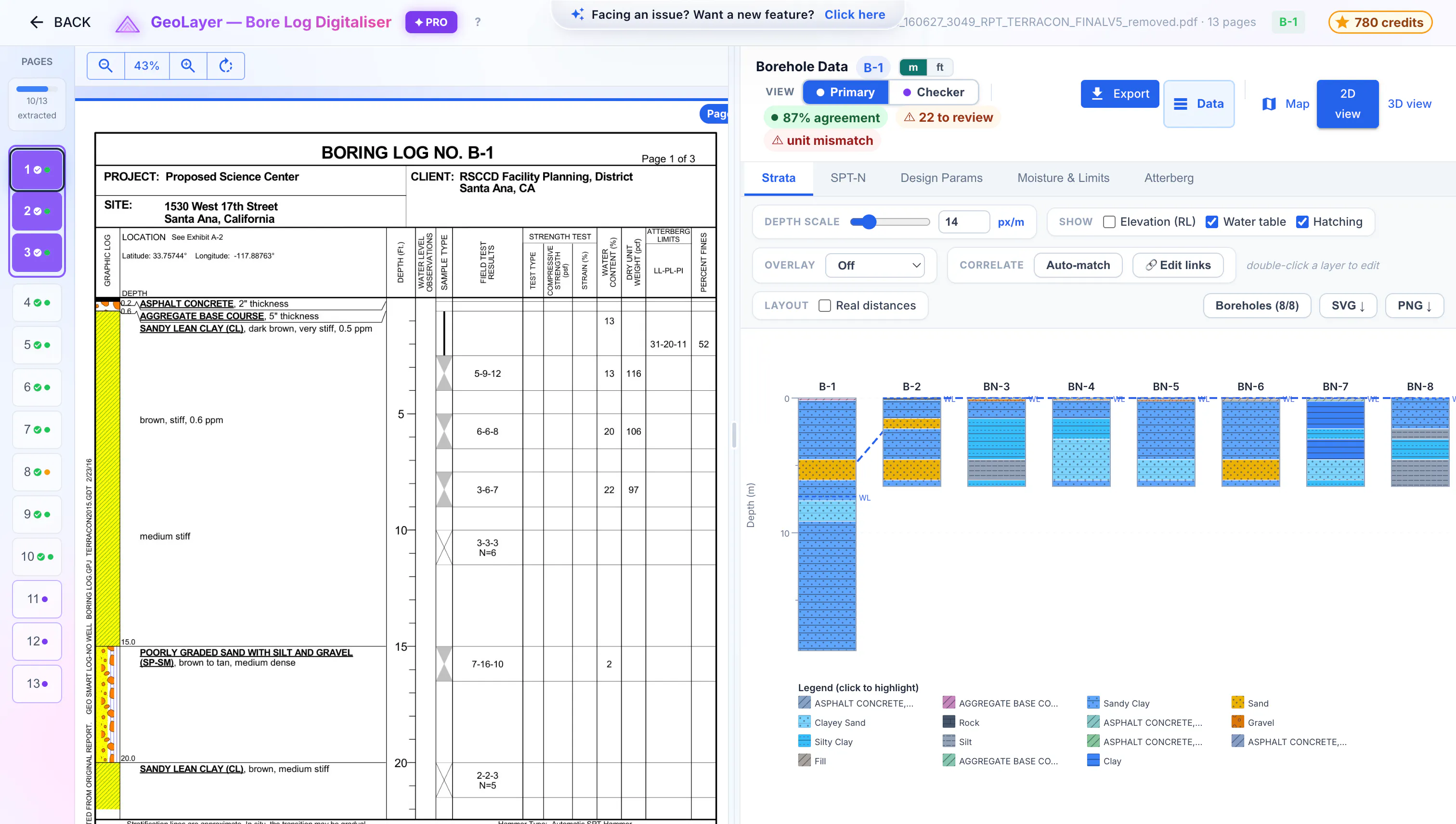Download the chart as SVG
The image size is (1456, 824).
coord(1348,306)
